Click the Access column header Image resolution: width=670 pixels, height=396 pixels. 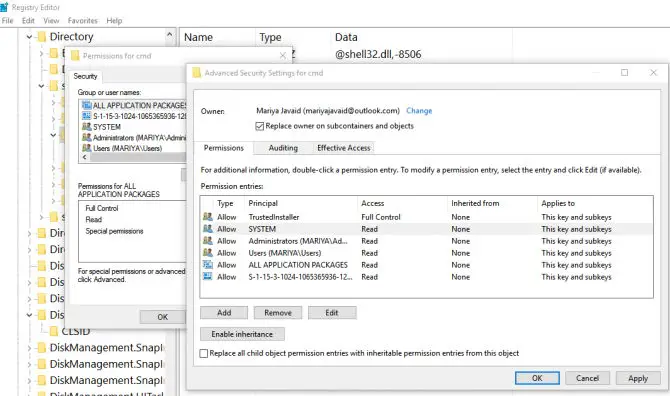[x=373, y=203]
